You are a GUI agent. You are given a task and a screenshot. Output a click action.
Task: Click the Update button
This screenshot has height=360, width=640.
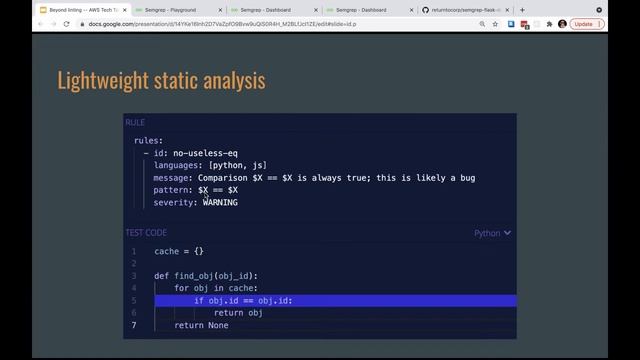pos(584,24)
